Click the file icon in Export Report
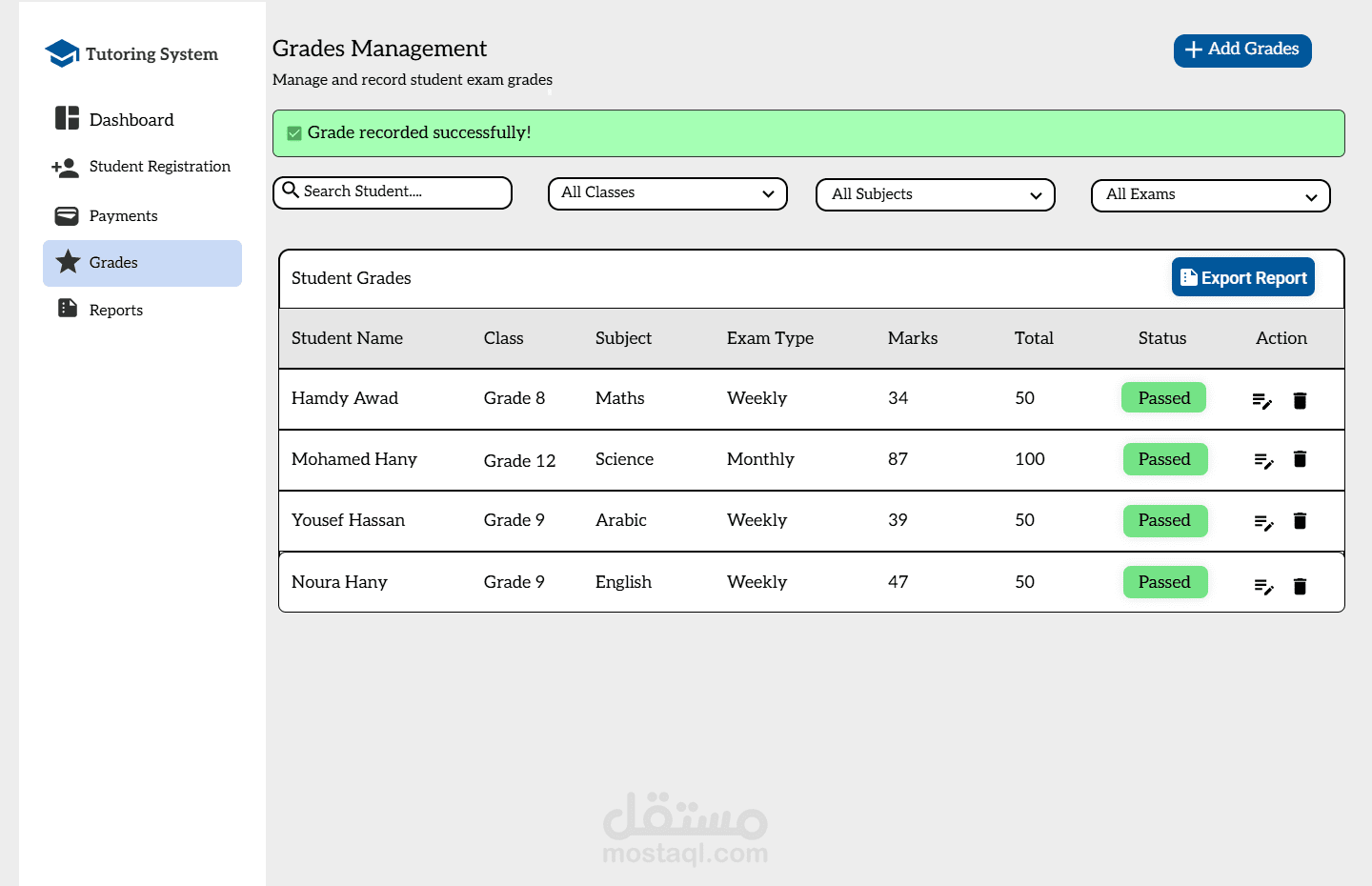 pos(1188,277)
